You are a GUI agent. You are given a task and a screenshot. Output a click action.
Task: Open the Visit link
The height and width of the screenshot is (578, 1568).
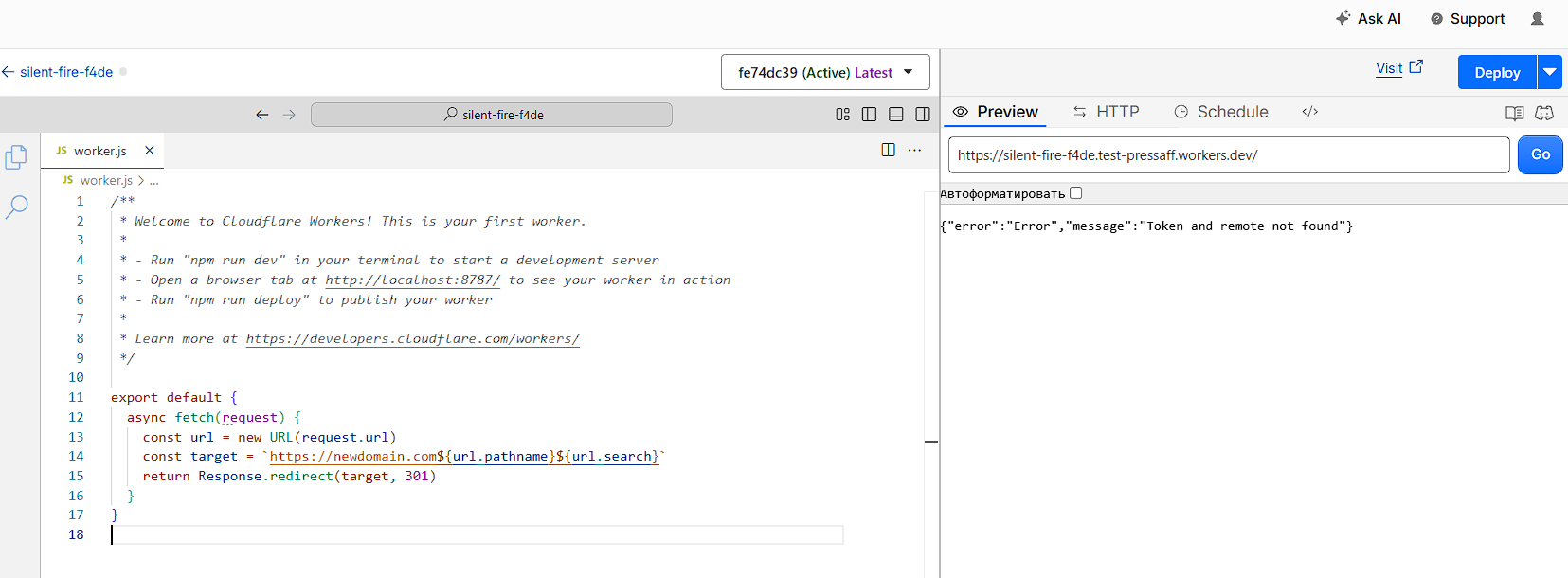pos(1399,68)
